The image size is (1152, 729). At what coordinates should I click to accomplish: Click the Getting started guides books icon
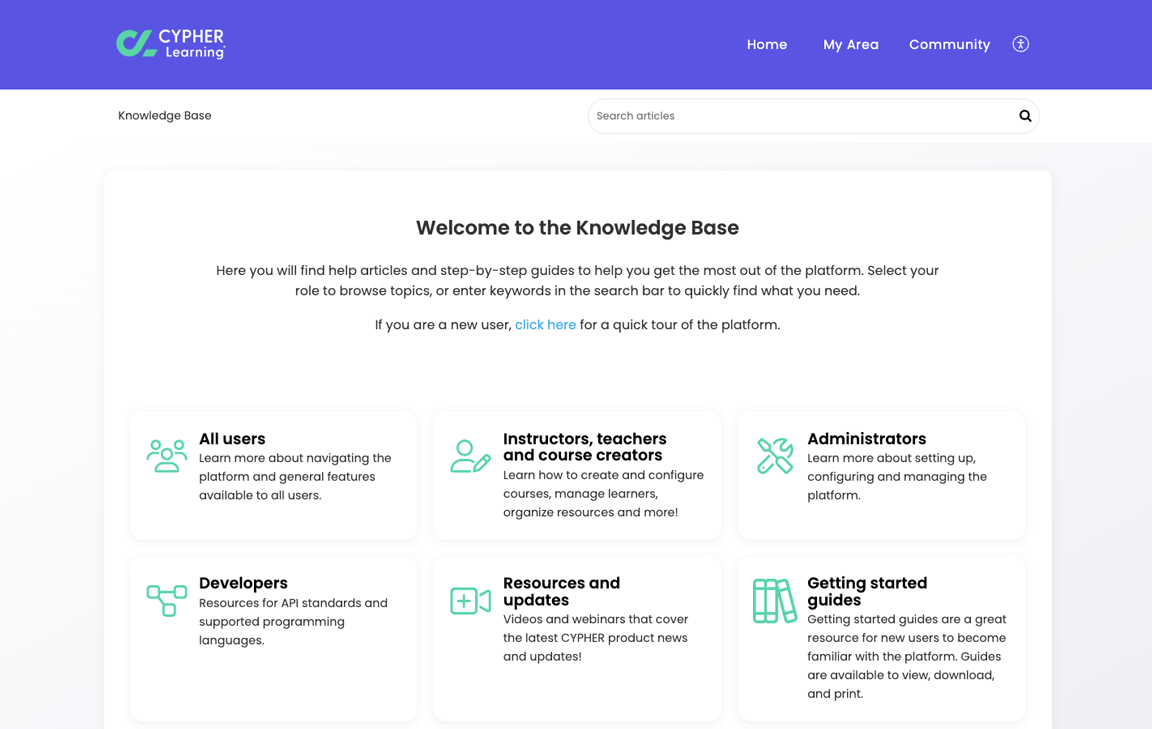point(774,598)
